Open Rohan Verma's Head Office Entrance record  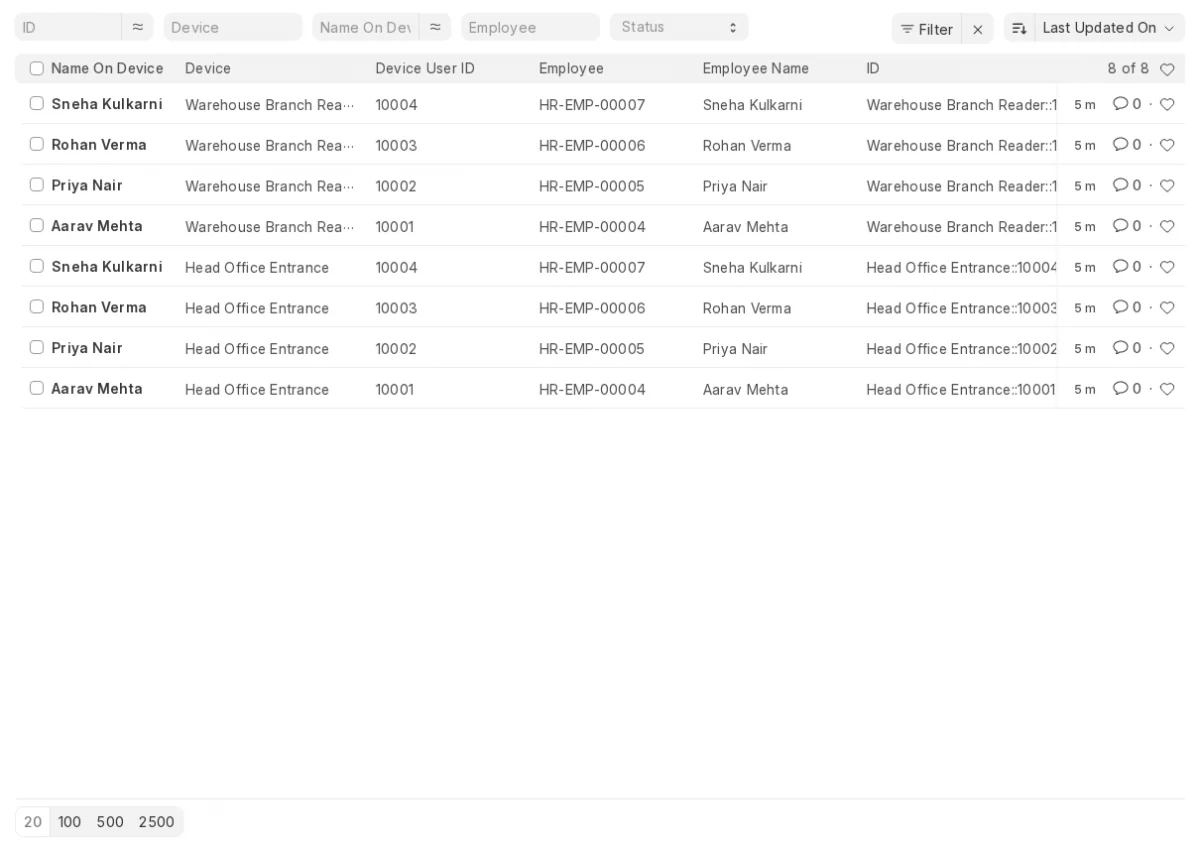point(99,307)
